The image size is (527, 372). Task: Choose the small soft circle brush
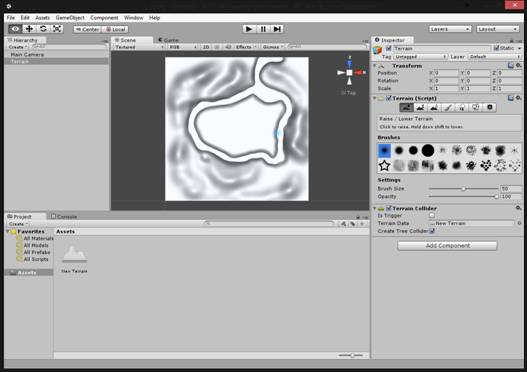pyautogui.click(x=399, y=151)
